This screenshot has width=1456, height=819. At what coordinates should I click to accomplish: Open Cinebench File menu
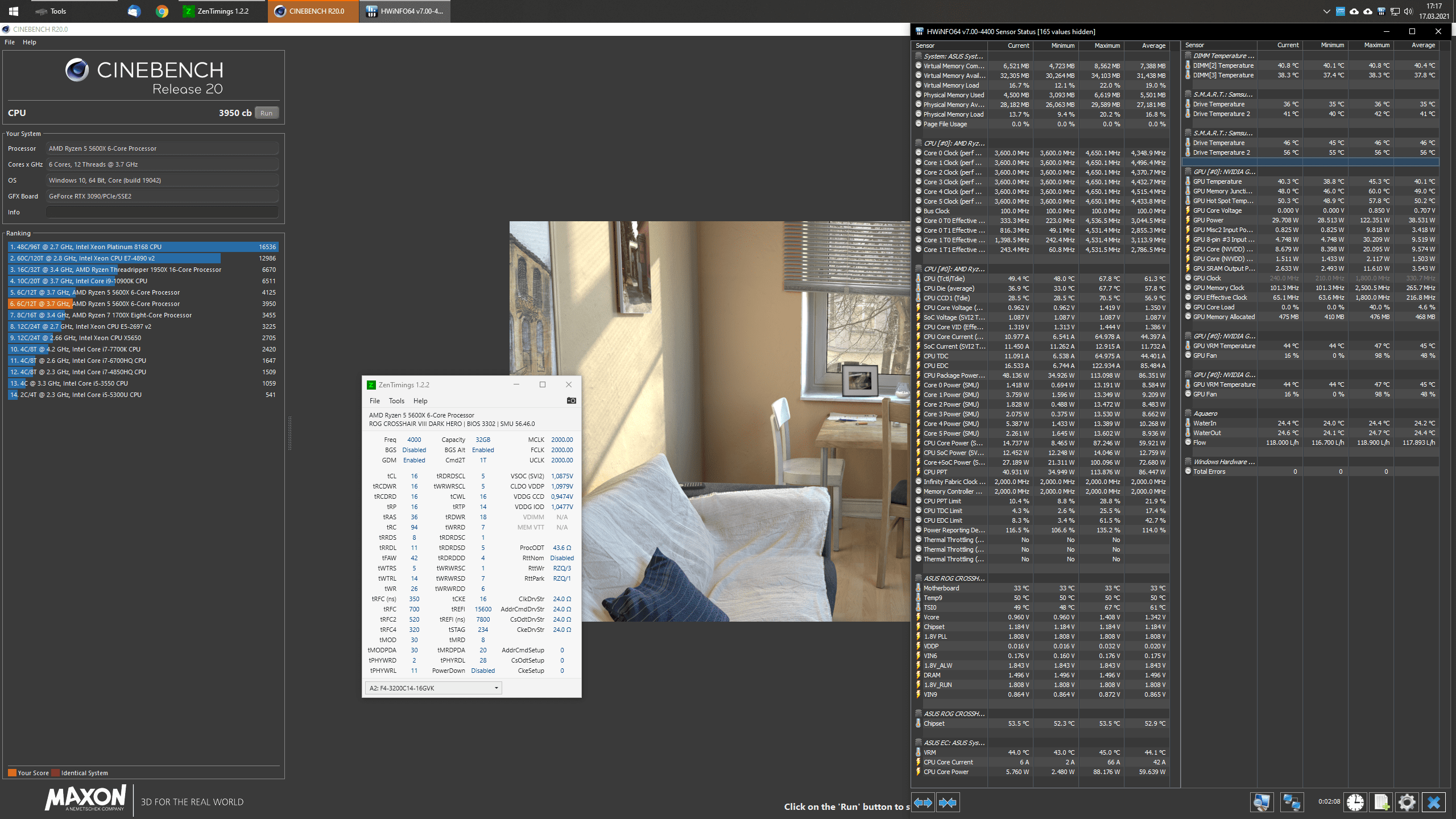pyautogui.click(x=10, y=42)
